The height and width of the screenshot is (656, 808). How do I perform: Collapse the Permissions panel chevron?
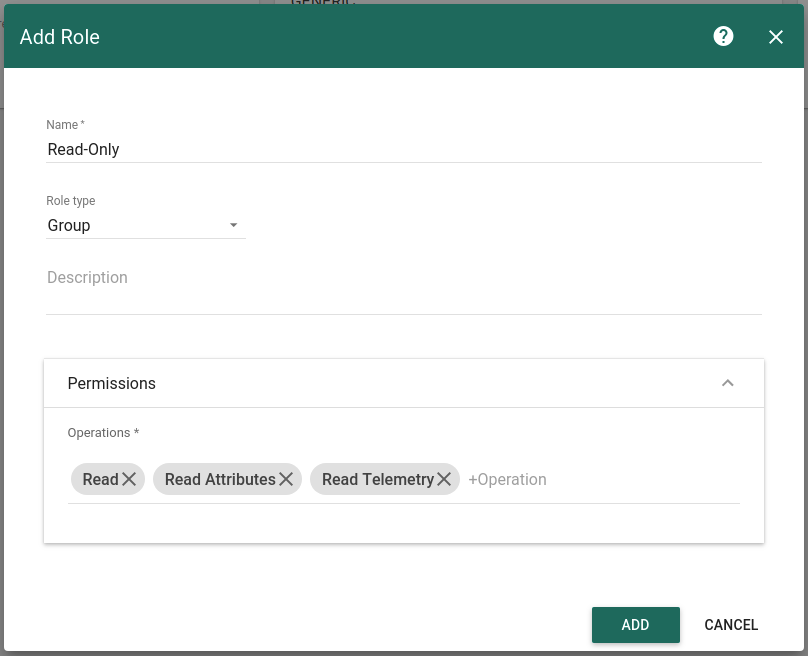(x=728, y=383)
